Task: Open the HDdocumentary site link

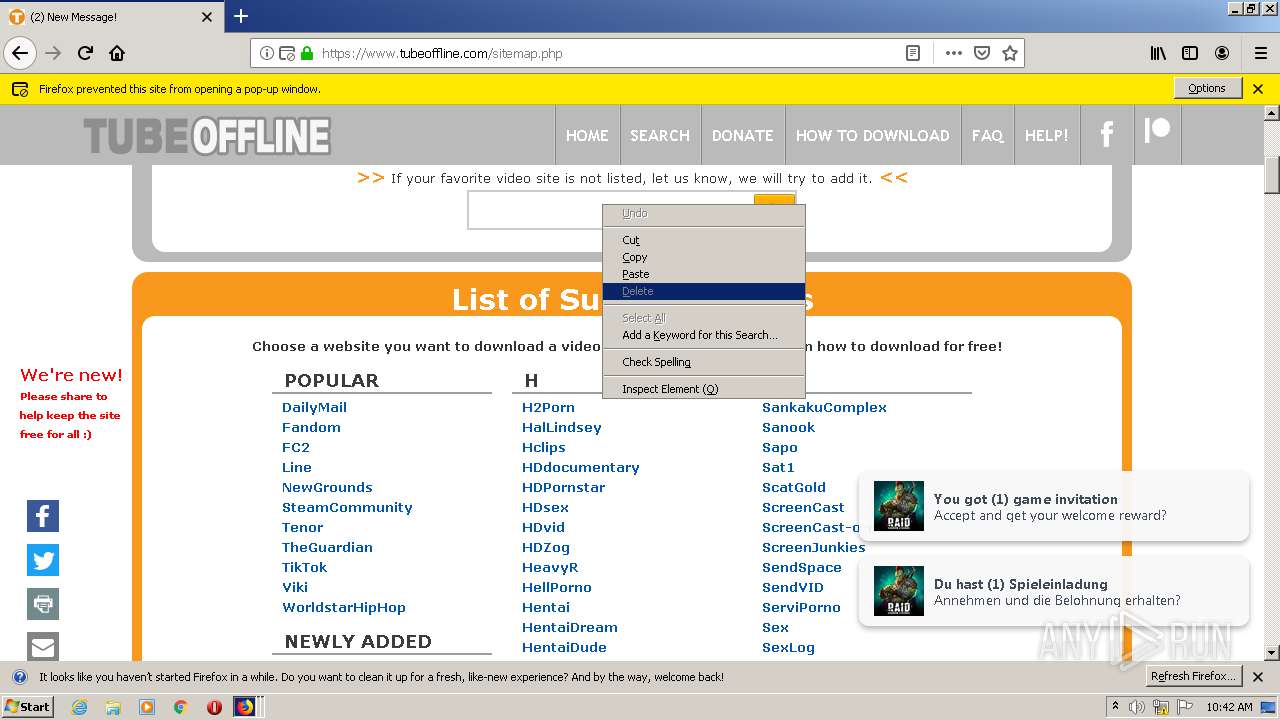Action: [581, 467]
